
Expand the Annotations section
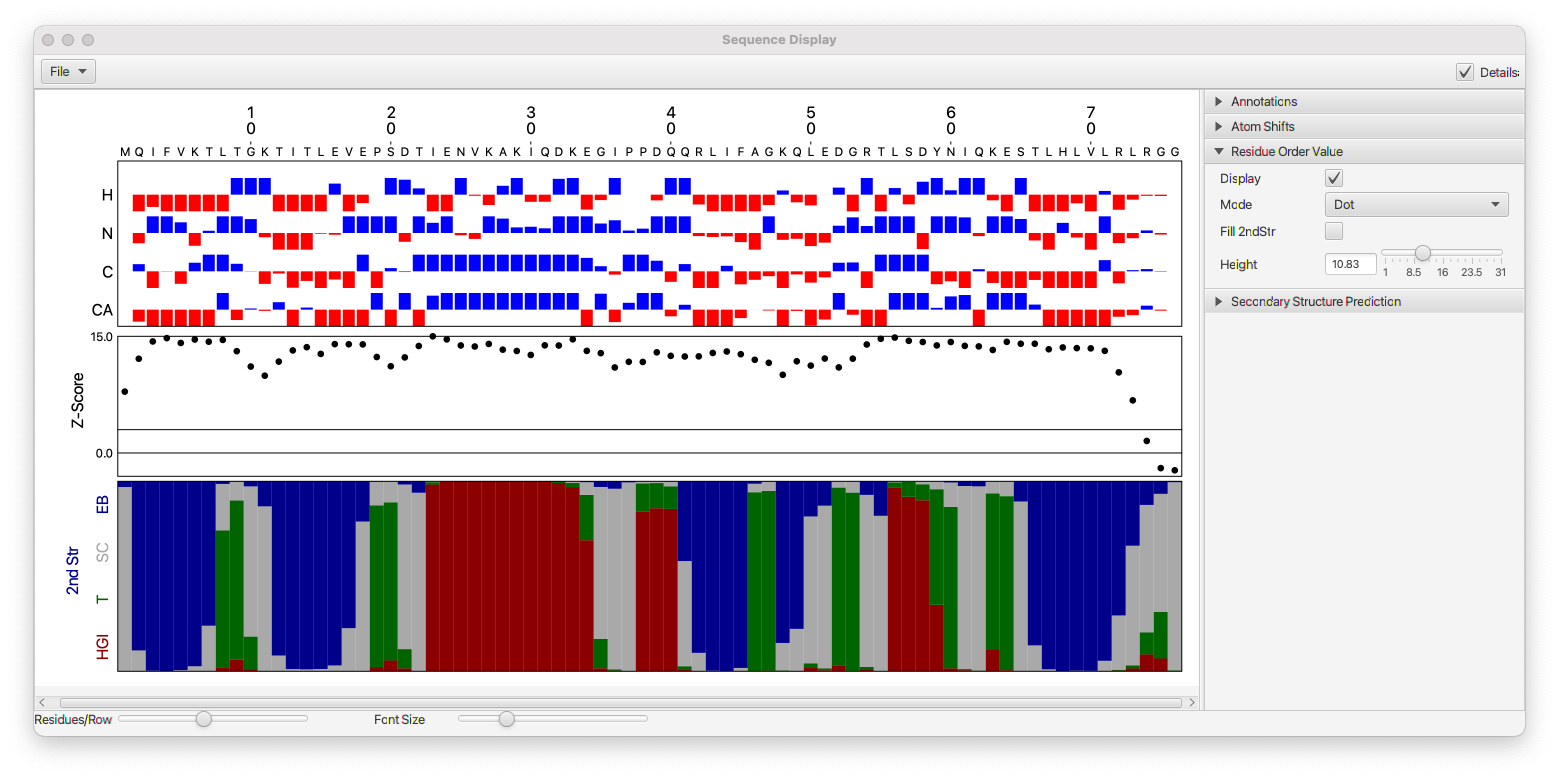[1364, 101]
